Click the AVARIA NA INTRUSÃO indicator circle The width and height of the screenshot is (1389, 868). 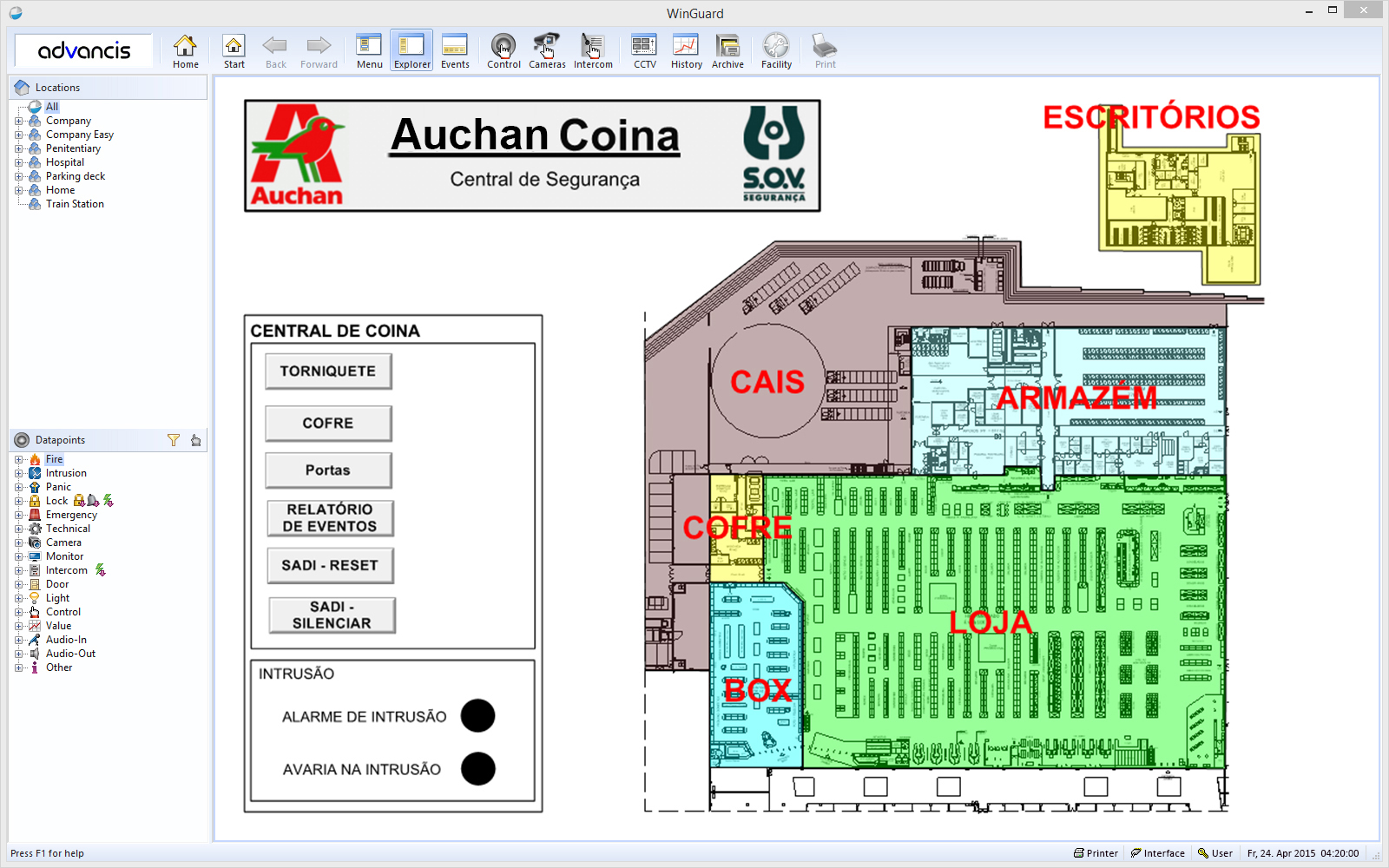click(x=477, y=769)
